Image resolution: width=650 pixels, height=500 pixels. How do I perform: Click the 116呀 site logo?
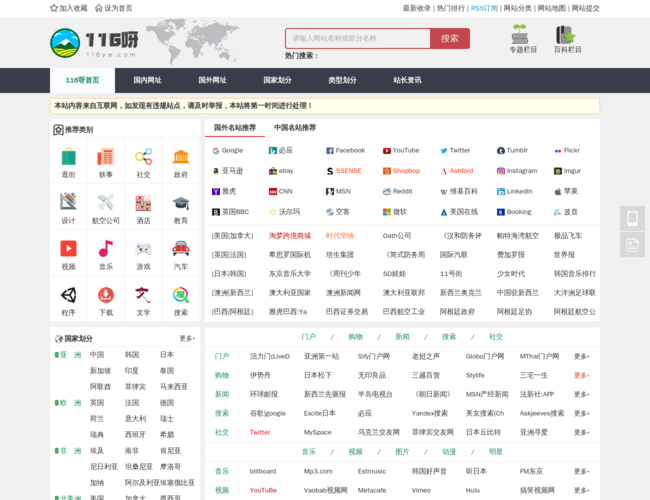tap(95, 43)
